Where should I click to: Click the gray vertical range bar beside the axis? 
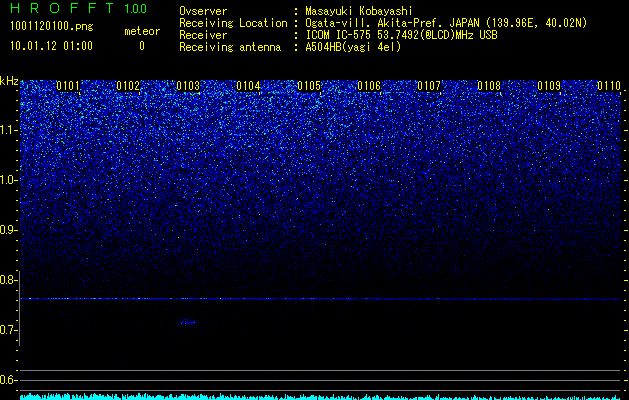click(20, 308)
